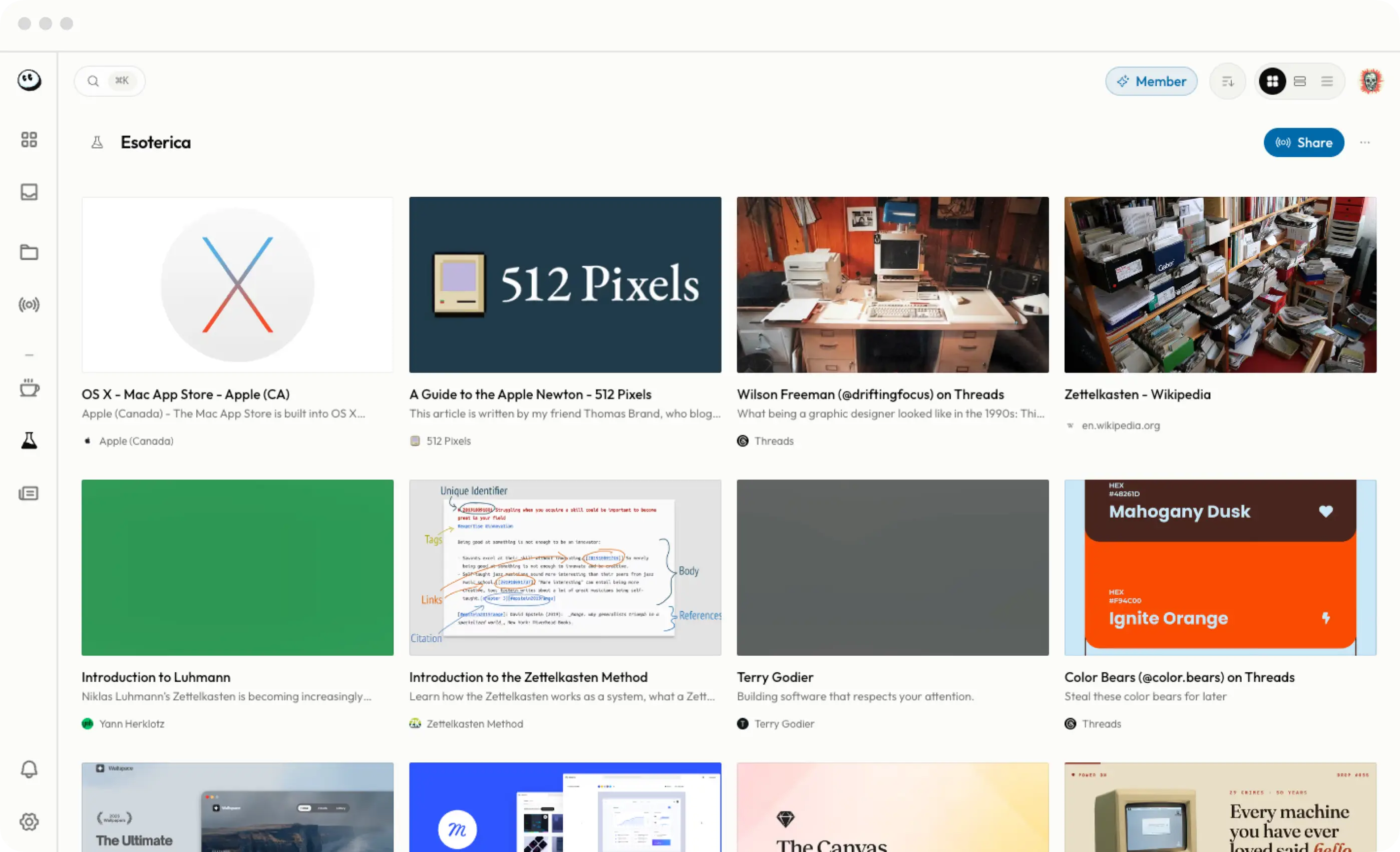The image size is (1400, 852).
Task: Click description "Niklas Luhmann's Zettelkasten is becoming..."
Action: pyautogui.click(x=226, y=696)
